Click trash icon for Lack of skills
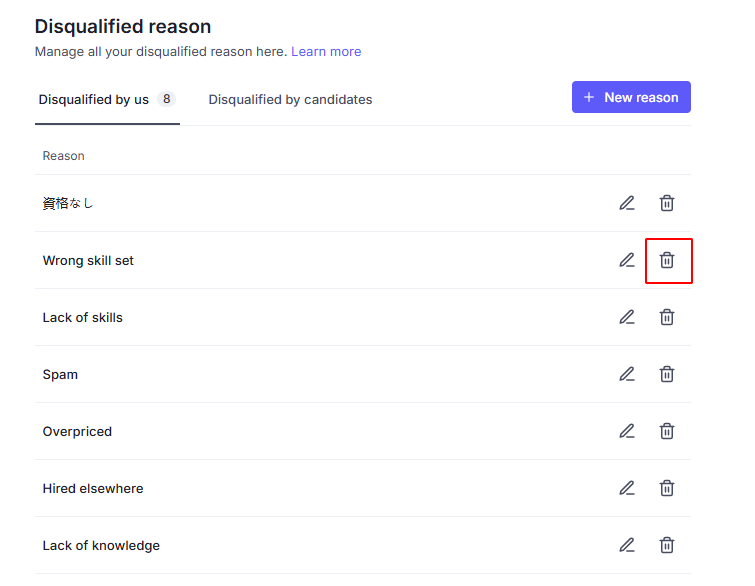755x586 pixels. (x=667, y=317)
